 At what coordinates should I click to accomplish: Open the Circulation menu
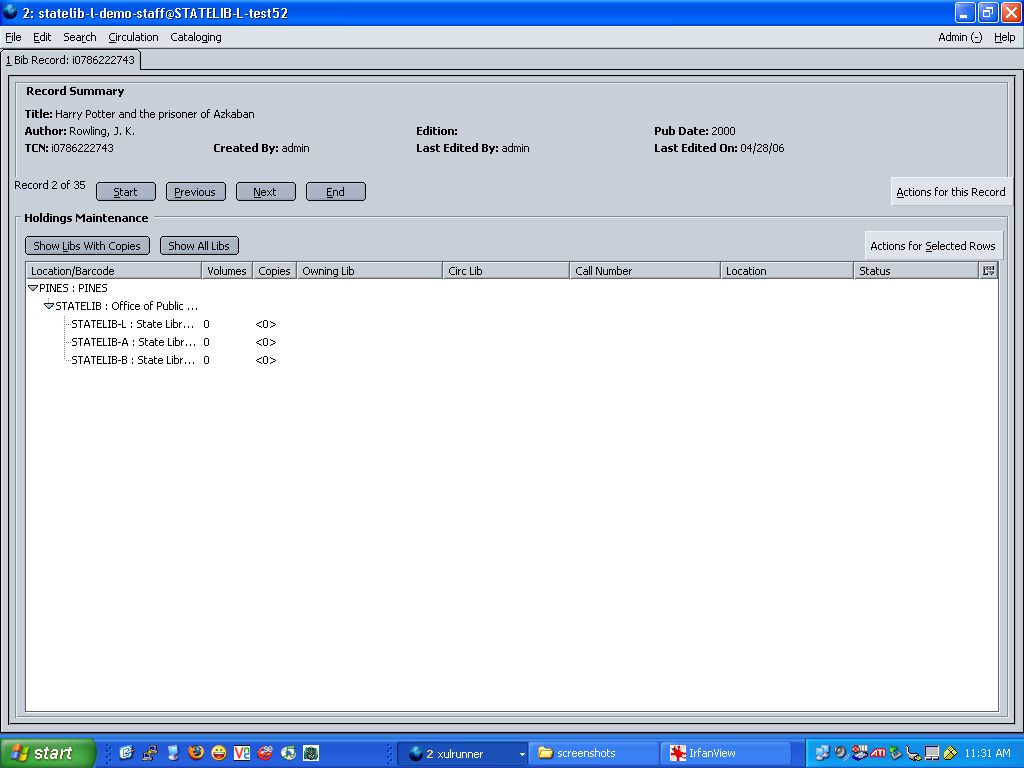click(133, 37)
